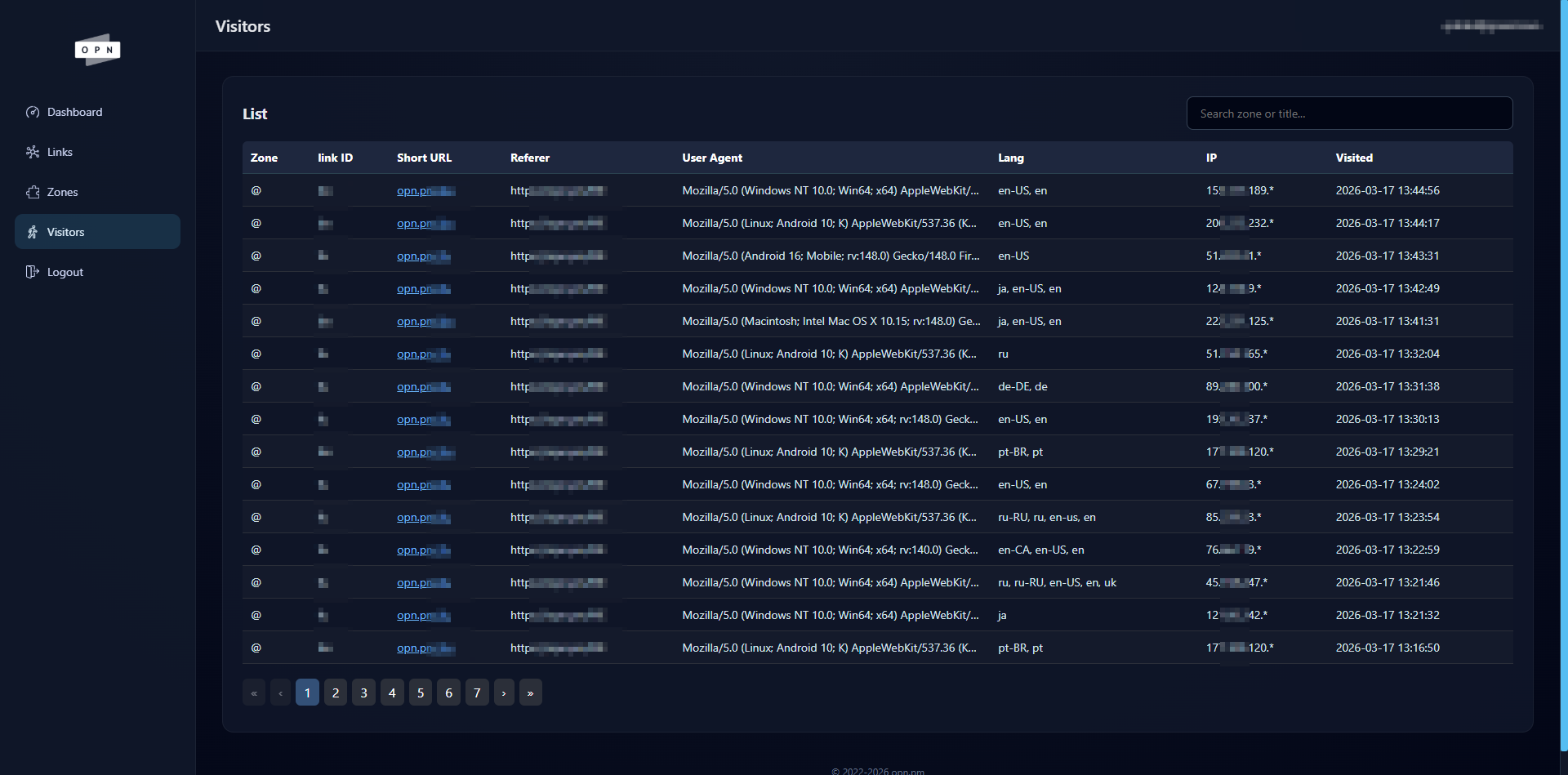Viewport: 1568px width, 775px height.
Task: Open short URL in 13:42:49 row
Action: [x=424, y=288]
